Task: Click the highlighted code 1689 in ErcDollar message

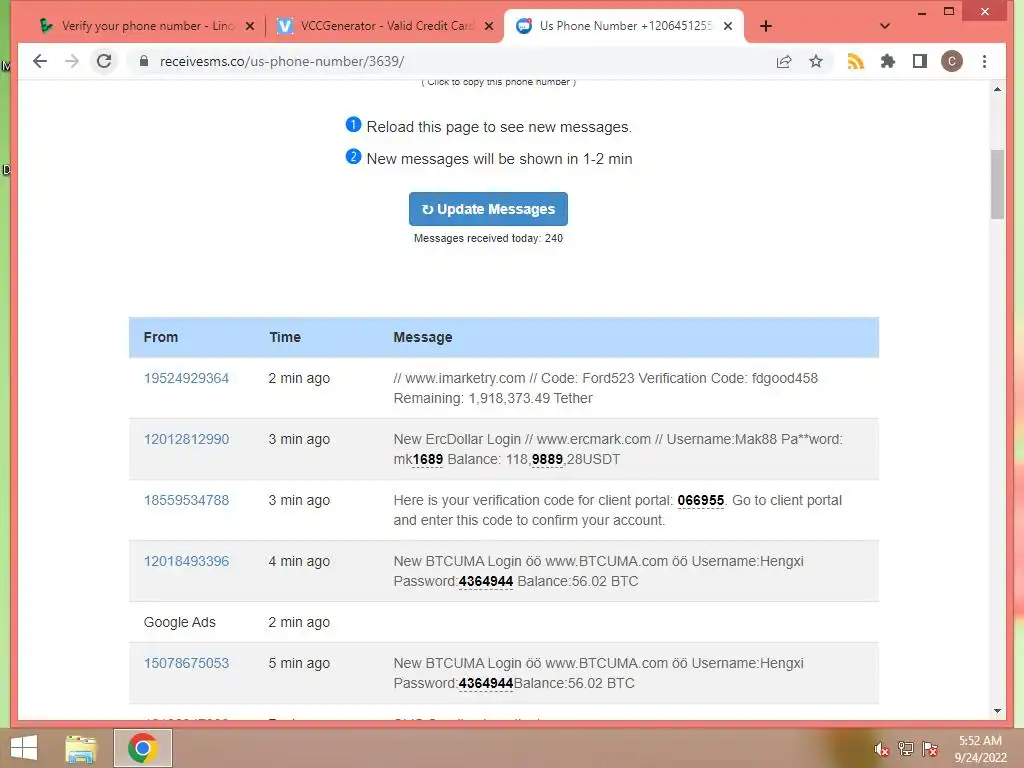Action: click(x=428, y=459)
